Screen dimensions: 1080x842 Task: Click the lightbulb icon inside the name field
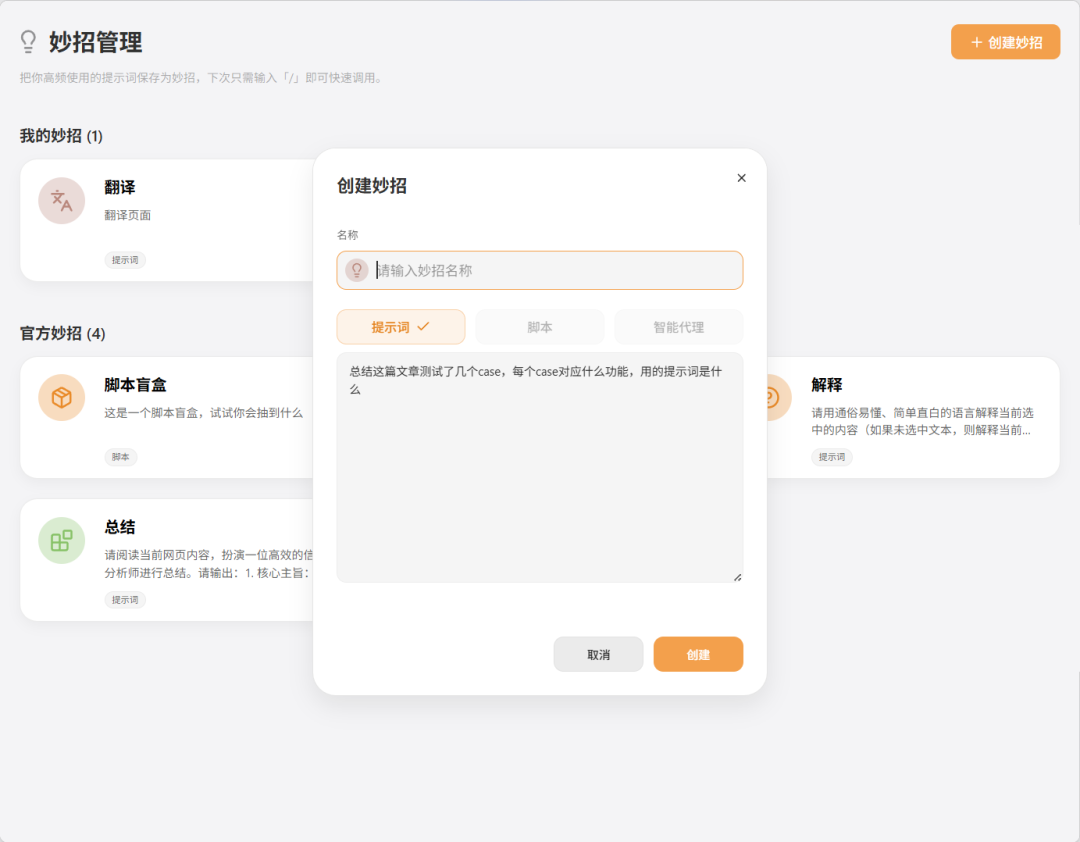[356, 270]
